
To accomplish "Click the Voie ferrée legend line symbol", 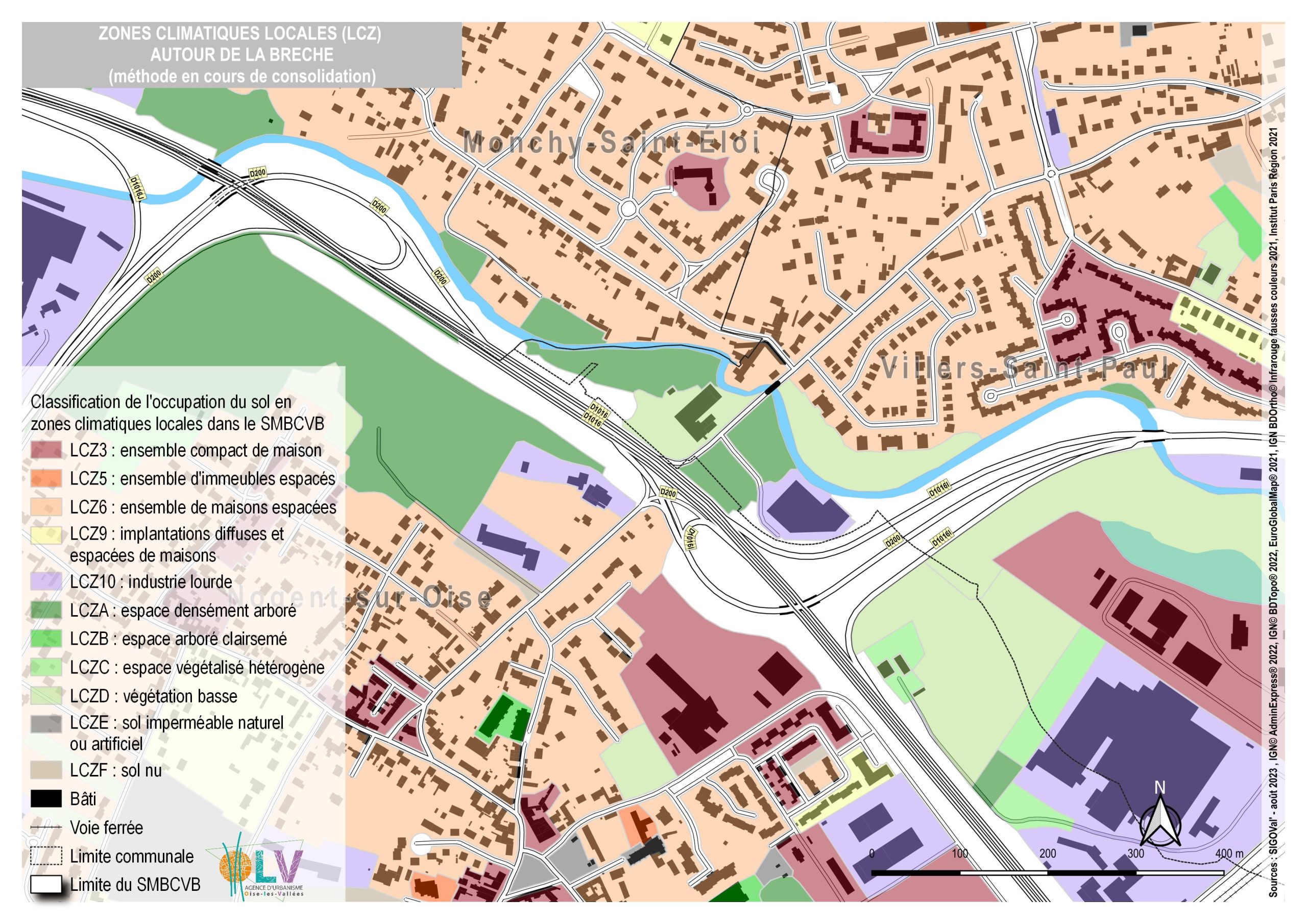I will tap(46, 826).
